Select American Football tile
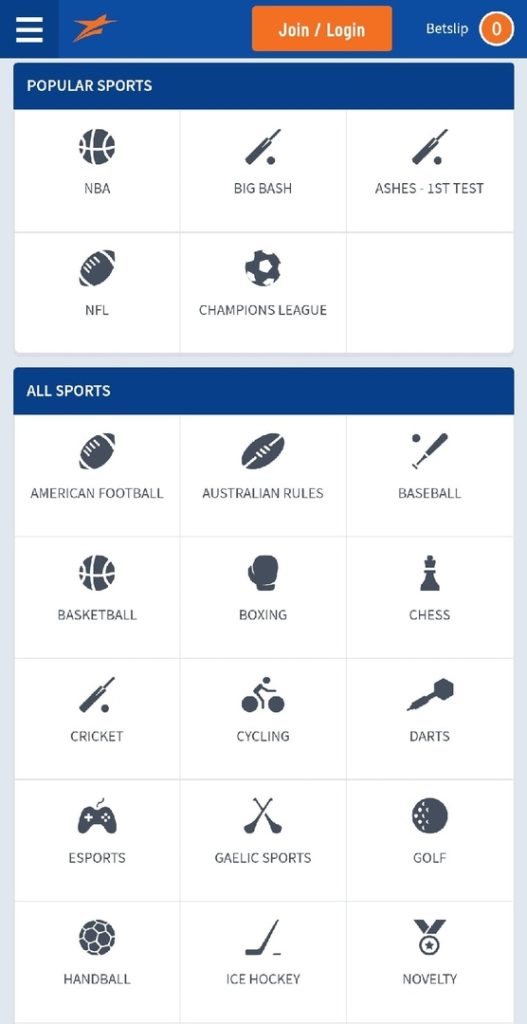This screenshot has height=1024, width=527. [97, 476]
